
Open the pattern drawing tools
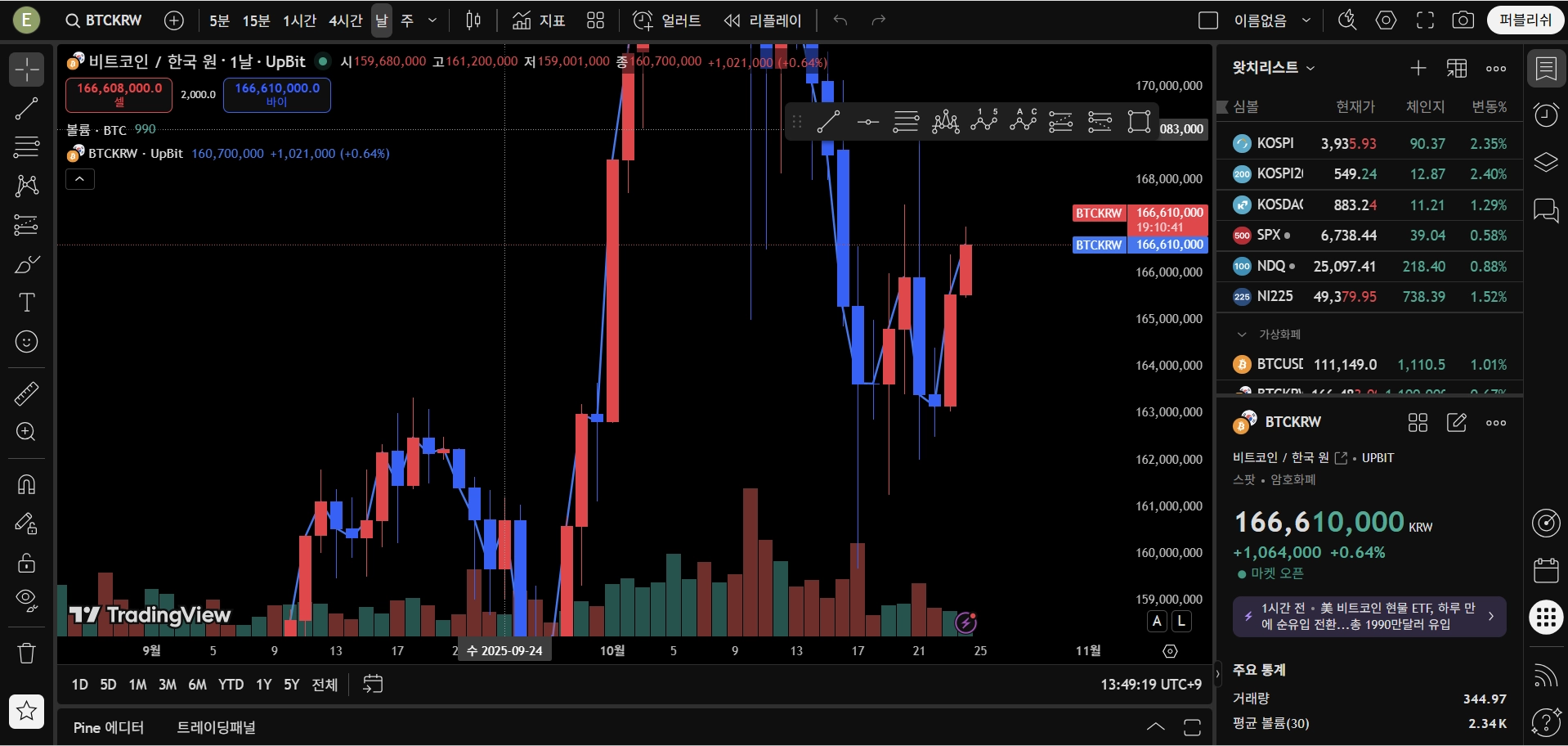pos(26,186)
